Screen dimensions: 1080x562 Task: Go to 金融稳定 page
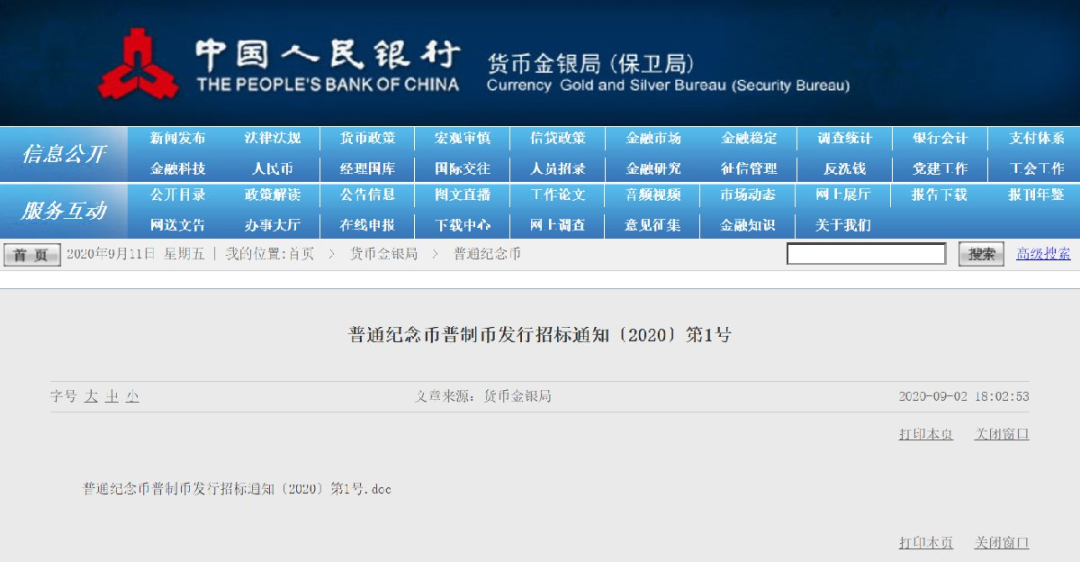pyautogui.click(x=749, y=138)
